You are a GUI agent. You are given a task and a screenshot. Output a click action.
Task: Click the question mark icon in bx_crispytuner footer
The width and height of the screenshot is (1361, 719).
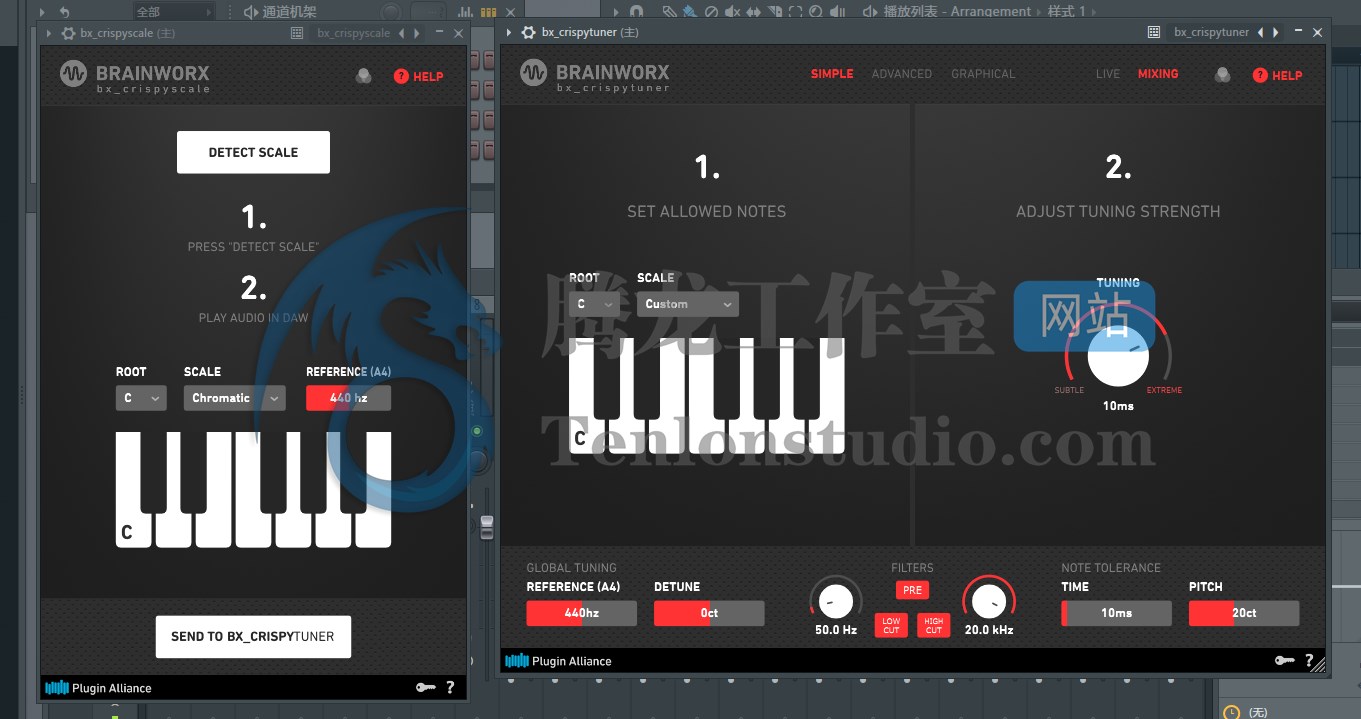pos(1309,660)
